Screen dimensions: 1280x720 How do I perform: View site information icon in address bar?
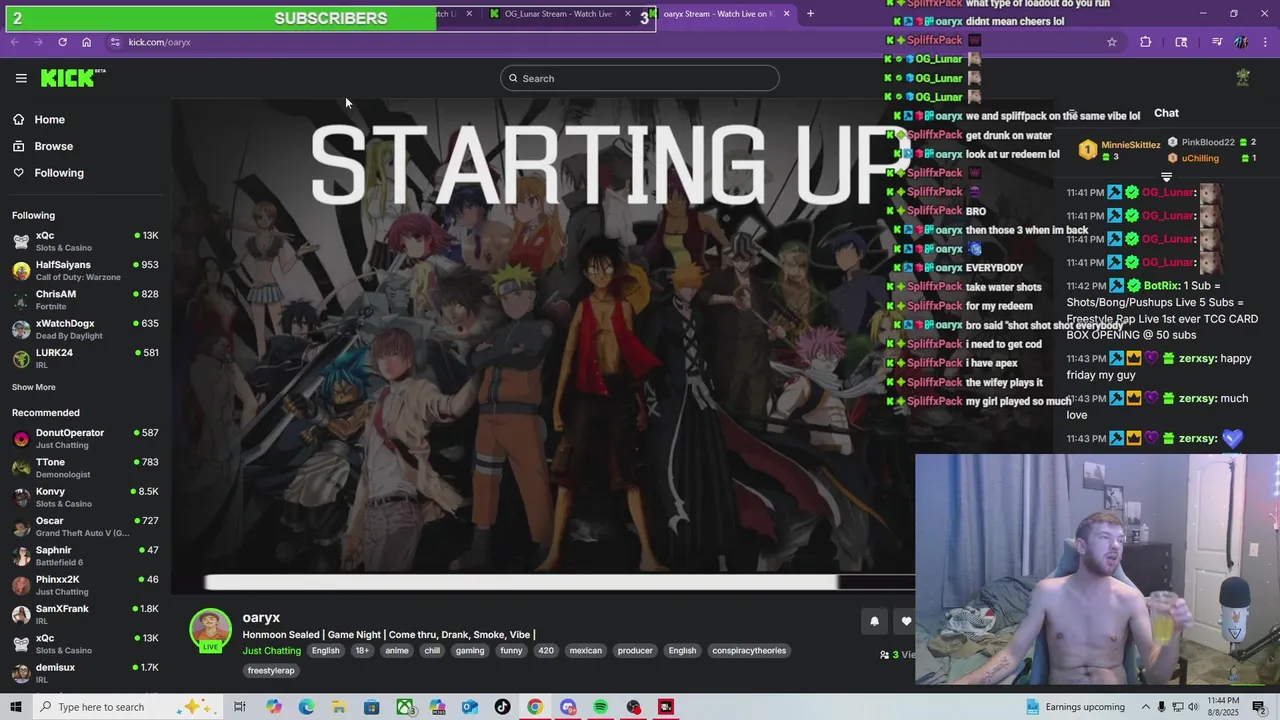click(115, 42)
